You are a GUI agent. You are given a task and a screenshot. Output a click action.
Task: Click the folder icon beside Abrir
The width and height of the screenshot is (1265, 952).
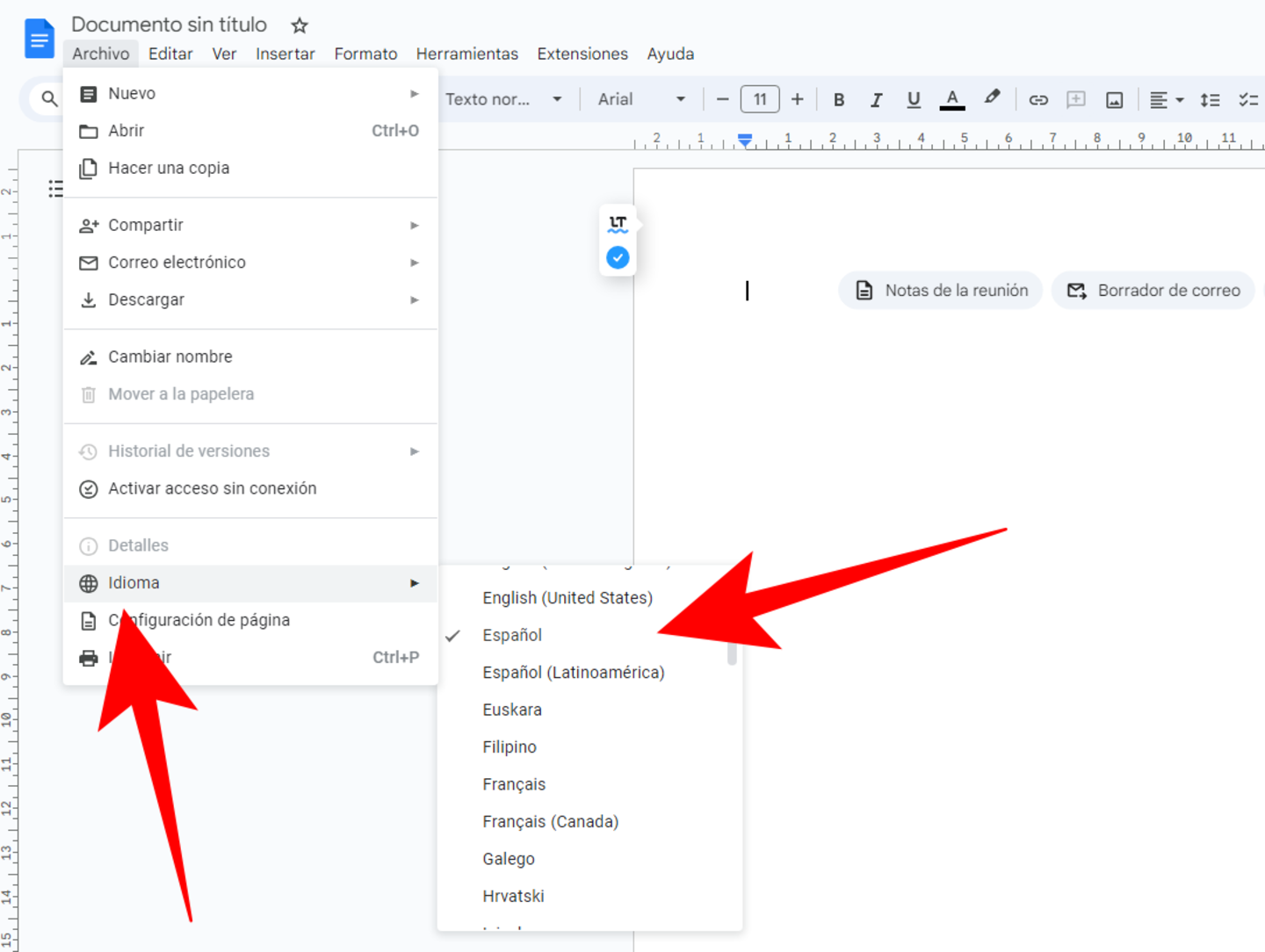pos(89,132)
